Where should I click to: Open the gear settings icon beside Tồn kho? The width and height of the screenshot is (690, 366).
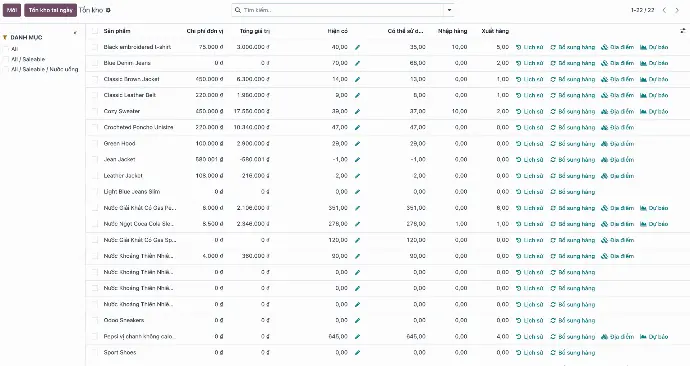108,10
